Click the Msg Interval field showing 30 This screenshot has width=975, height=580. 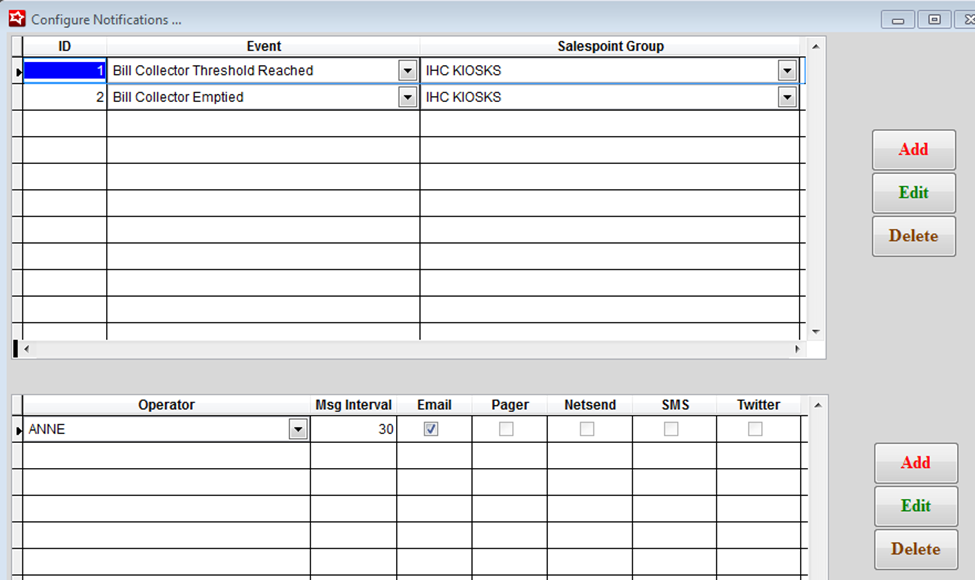click(x=353, y=430)
